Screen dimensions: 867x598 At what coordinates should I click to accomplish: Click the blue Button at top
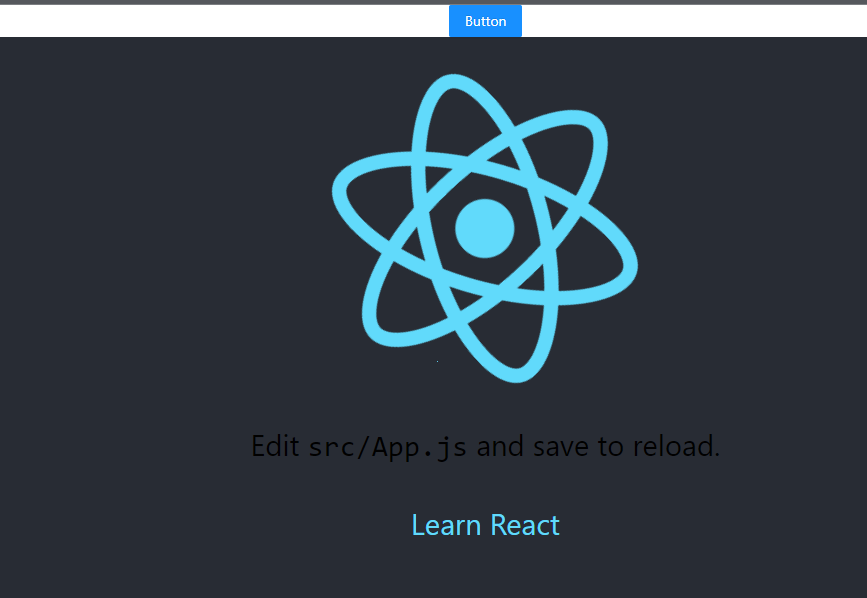(485, 21)
